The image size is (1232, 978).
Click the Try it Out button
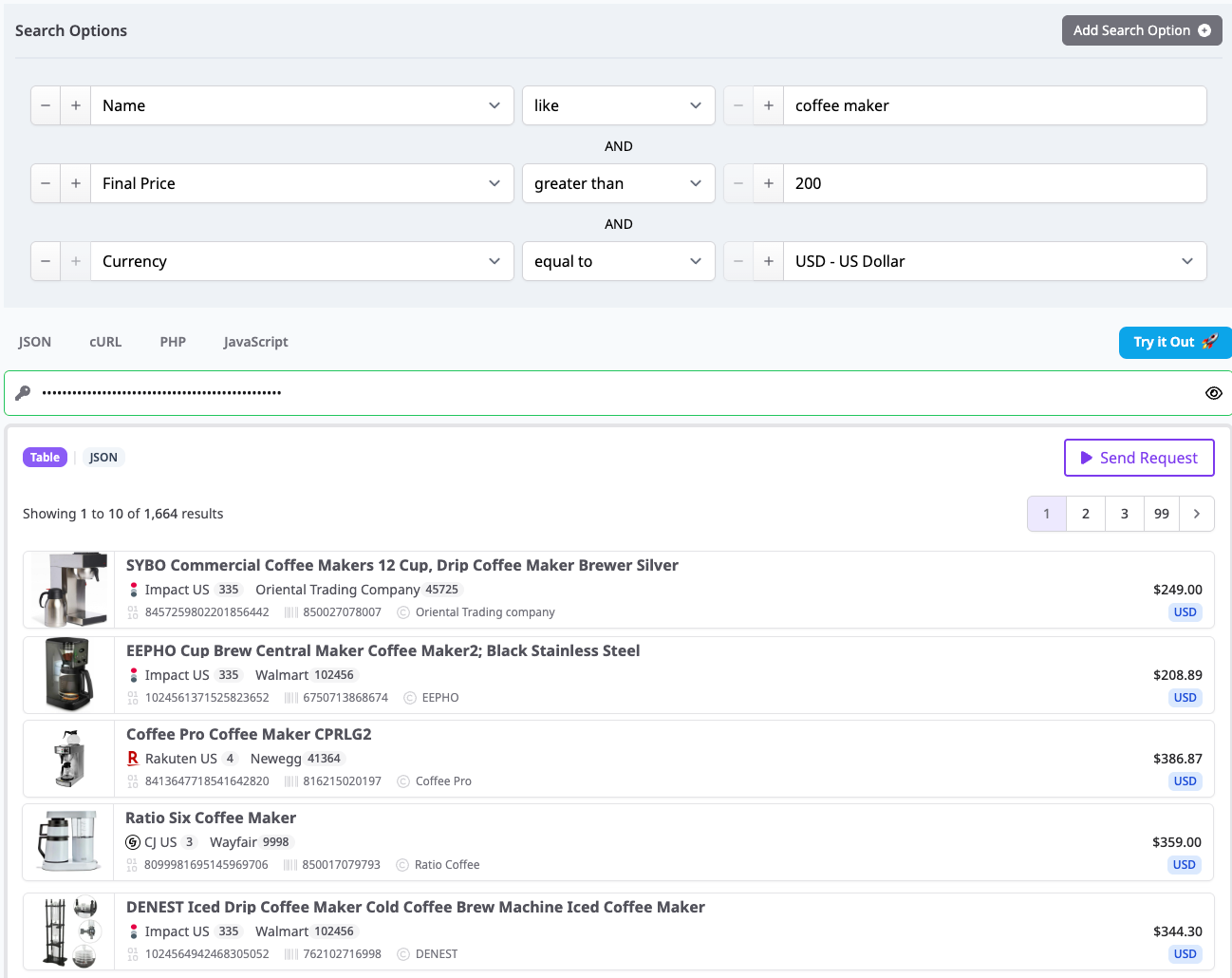(1175, 343)
